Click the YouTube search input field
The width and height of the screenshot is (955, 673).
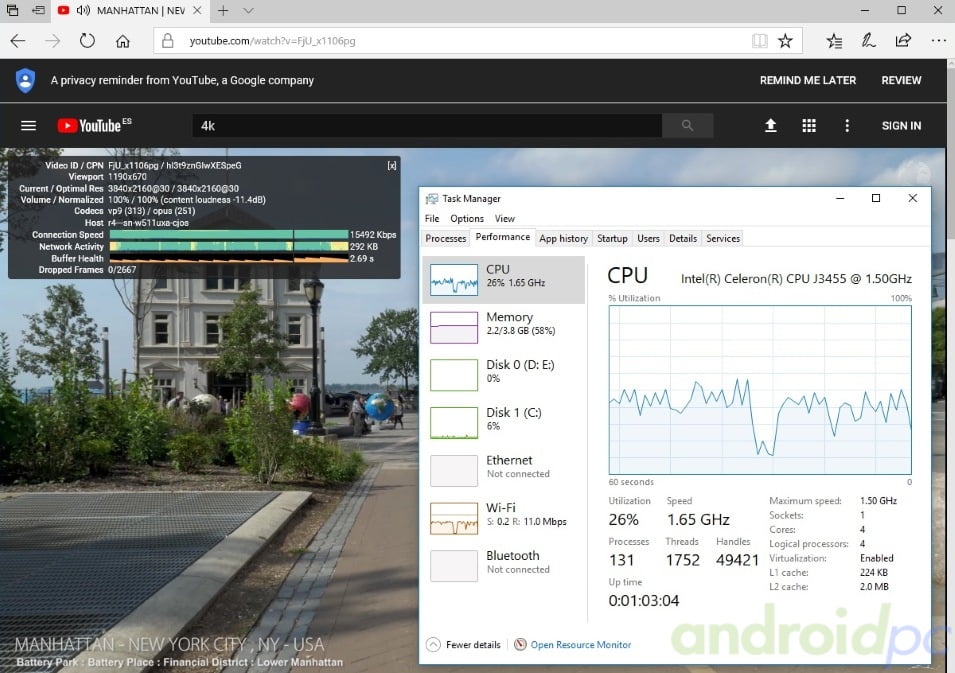coord(426,126)
